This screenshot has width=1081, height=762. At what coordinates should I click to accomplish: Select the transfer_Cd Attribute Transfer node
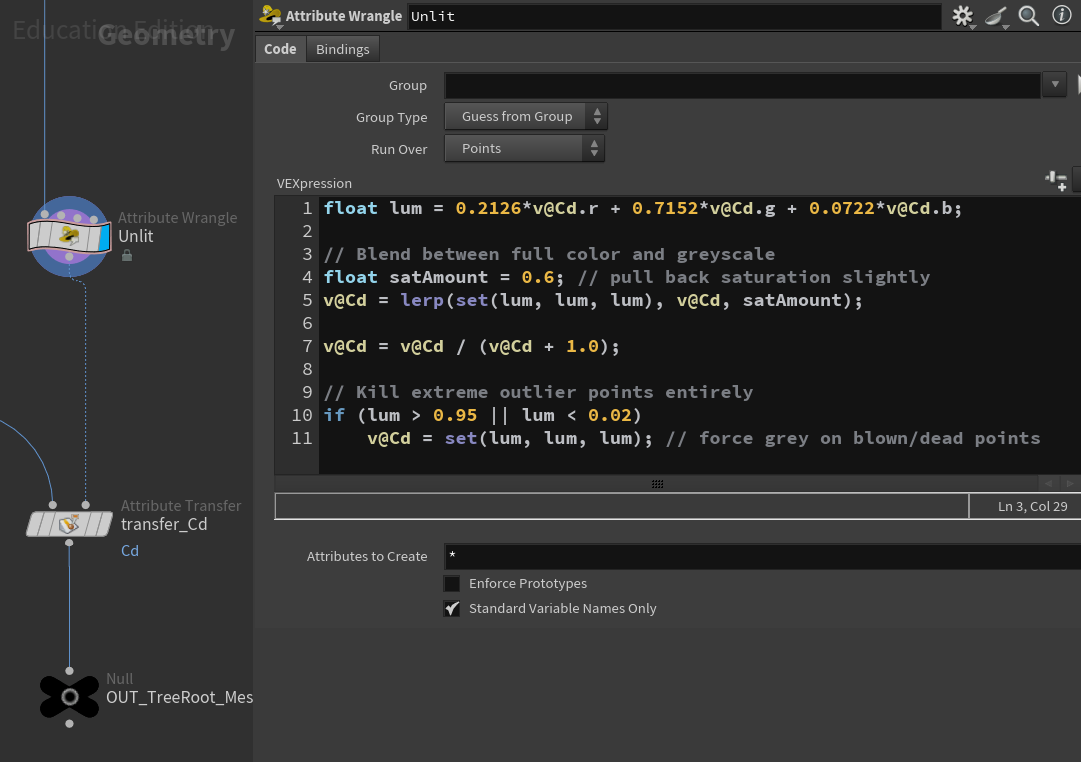click(x=69, y=523)
